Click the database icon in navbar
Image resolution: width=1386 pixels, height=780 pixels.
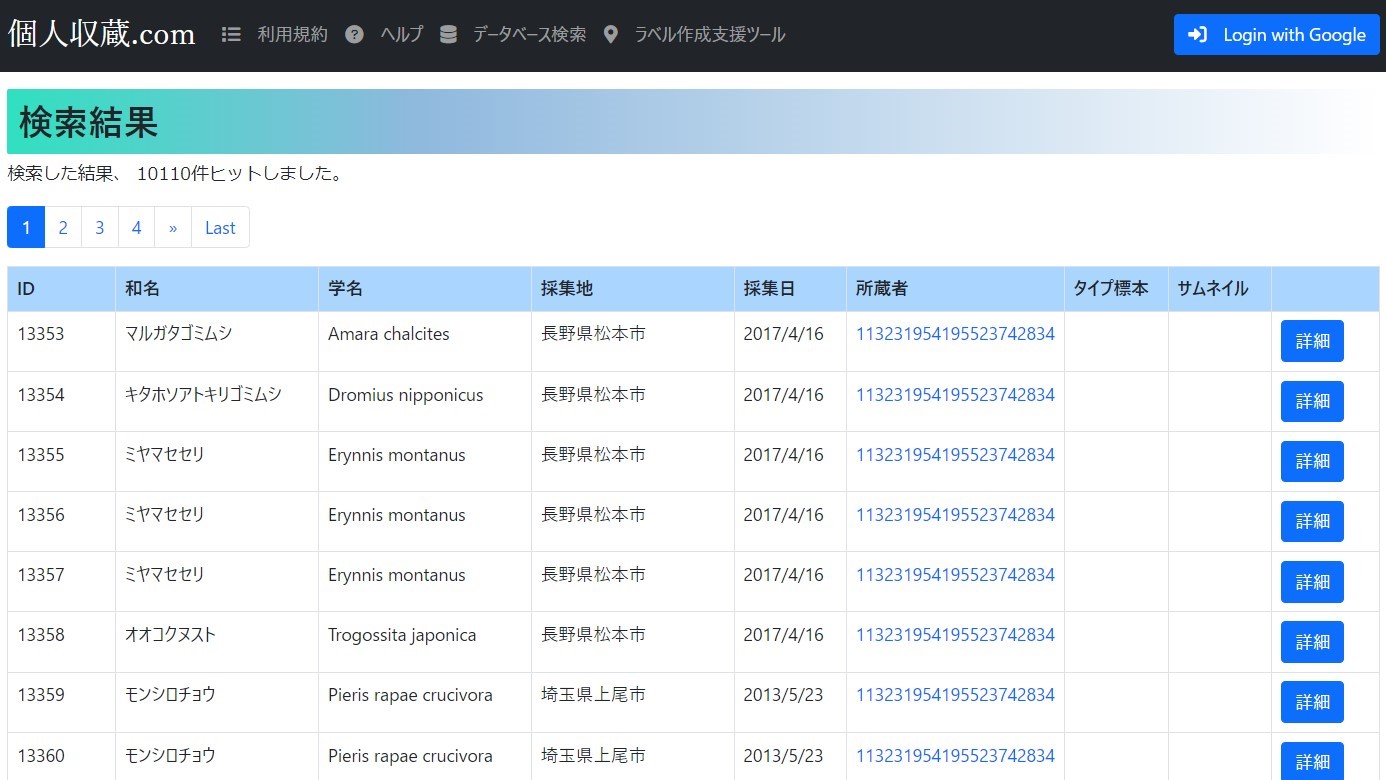[448, 34]
